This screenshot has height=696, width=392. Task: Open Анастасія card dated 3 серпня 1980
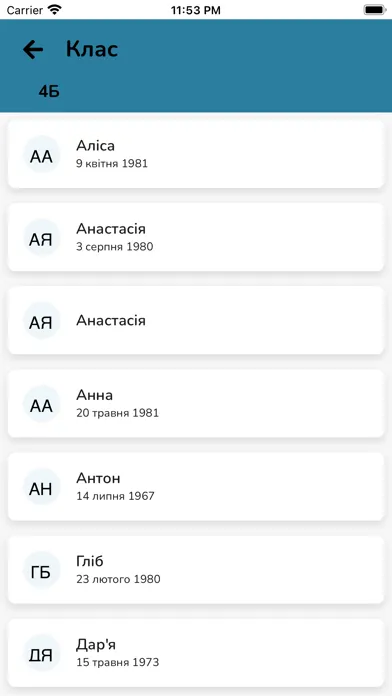(x=196, y=237)
